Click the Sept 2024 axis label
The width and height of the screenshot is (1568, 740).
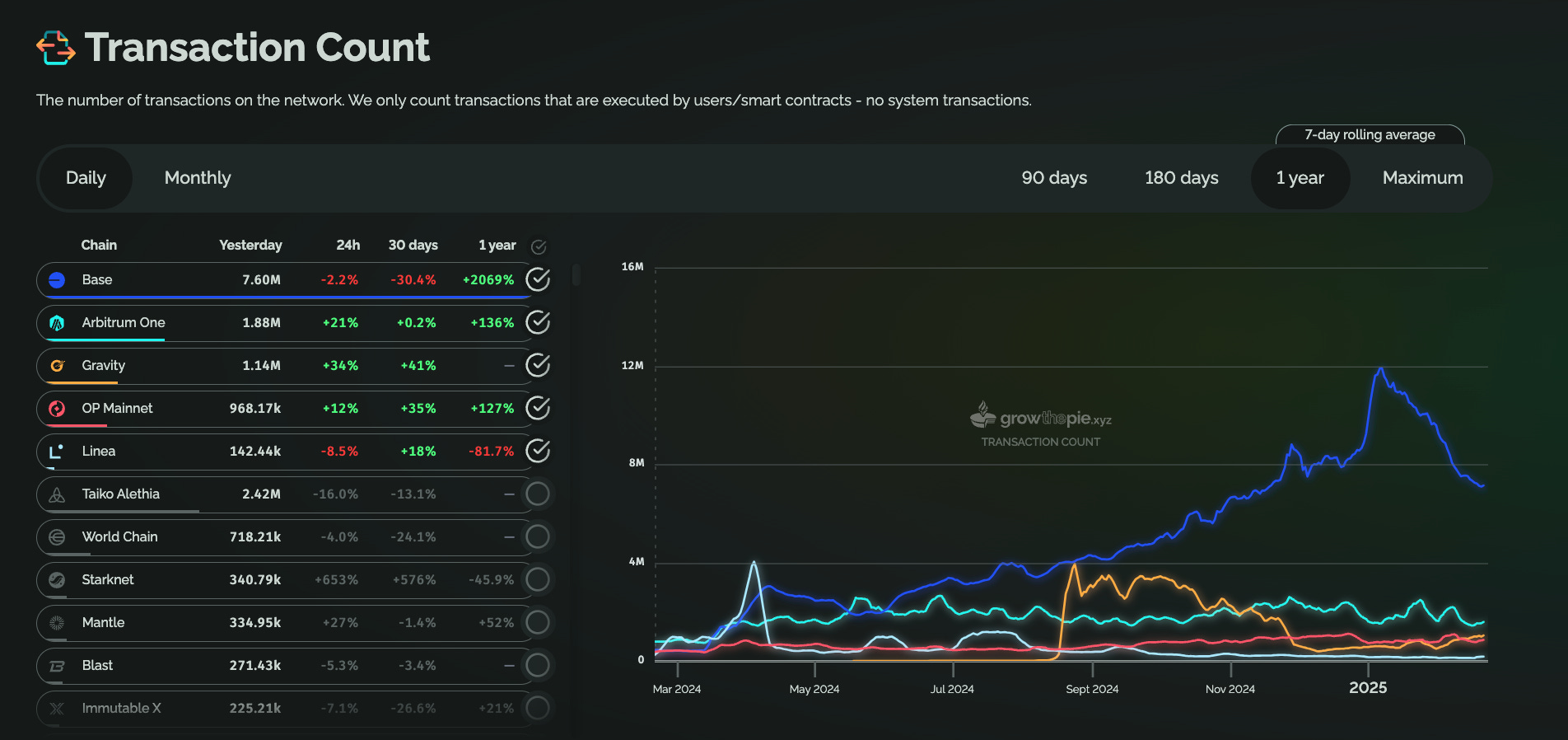1092,690
